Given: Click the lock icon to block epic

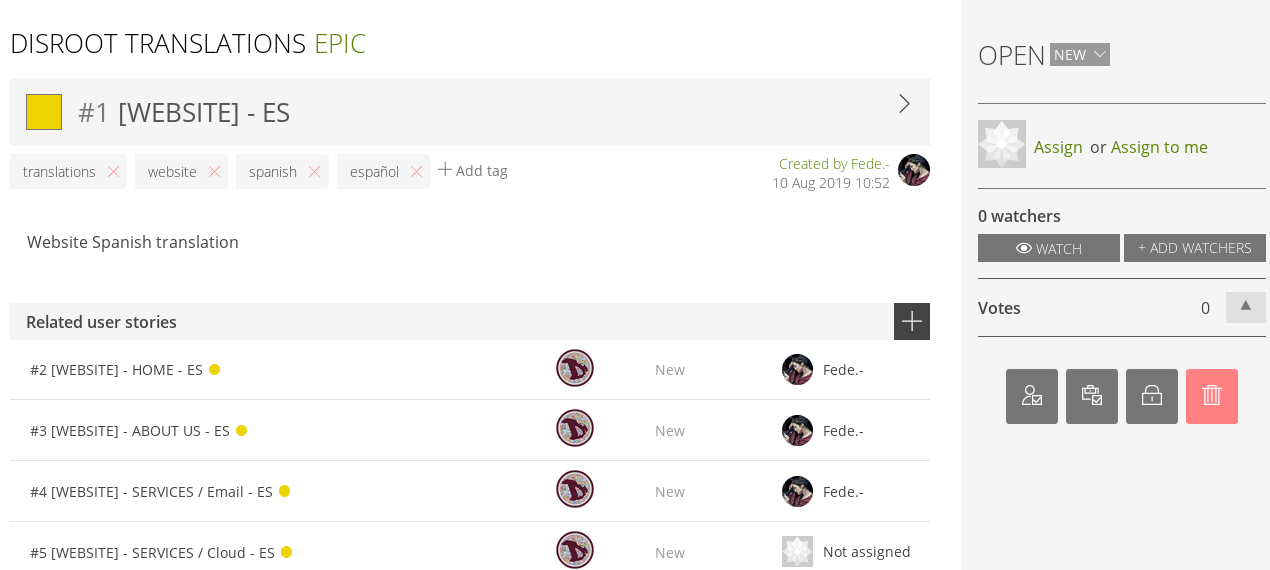Looking at the screenshot, I should coord(1151,396).
